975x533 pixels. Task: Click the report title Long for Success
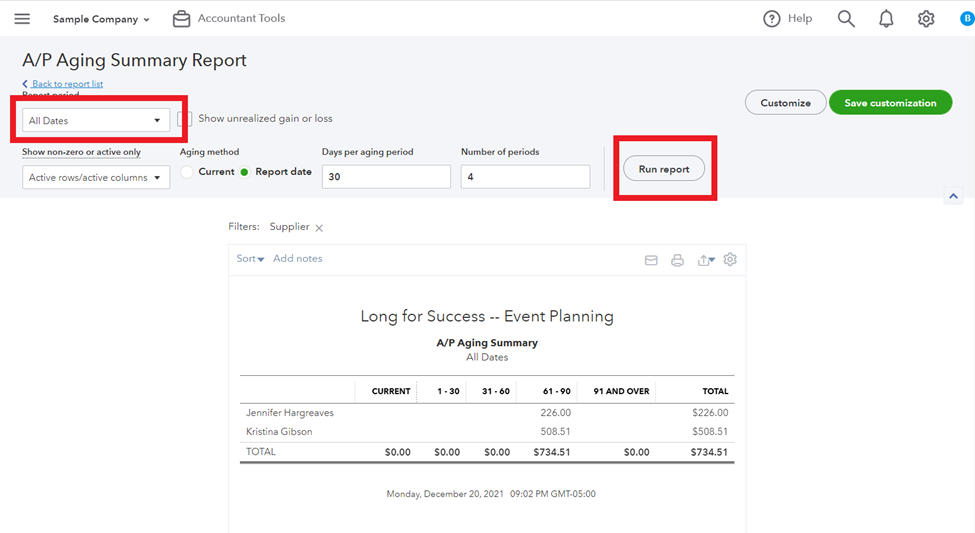click(487, 316)
